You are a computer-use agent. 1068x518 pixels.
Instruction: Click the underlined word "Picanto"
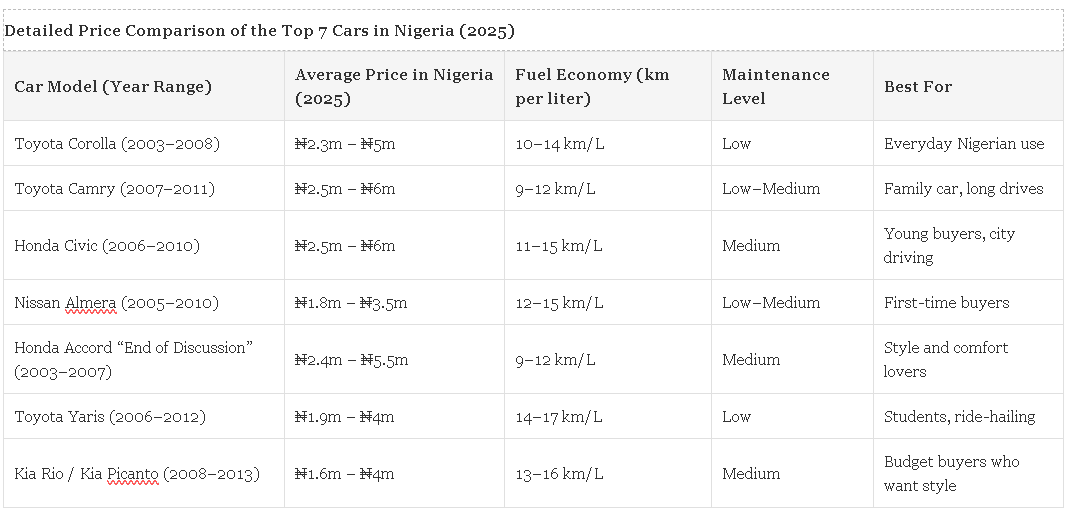pyautogui.click(x=133, y=474)
